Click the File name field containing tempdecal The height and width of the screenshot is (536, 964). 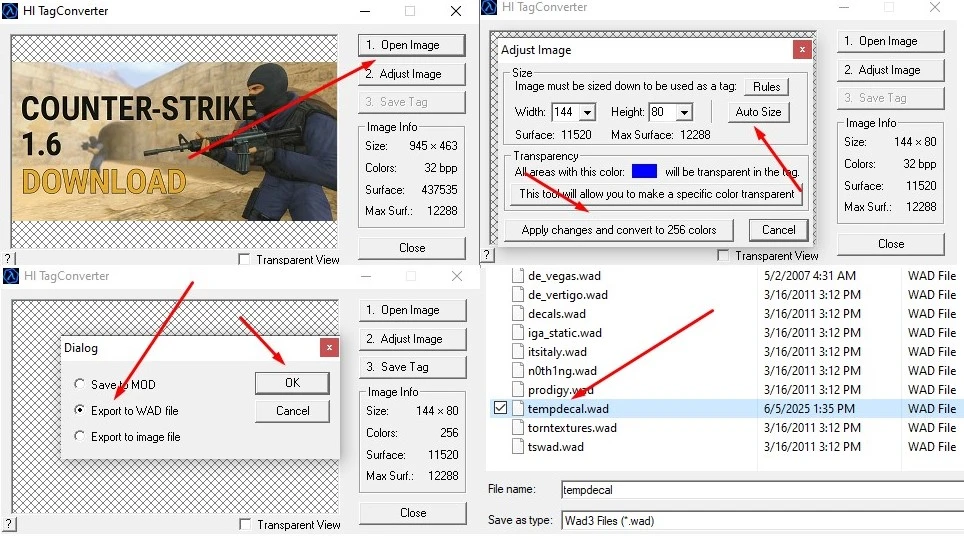coord(762,490)
